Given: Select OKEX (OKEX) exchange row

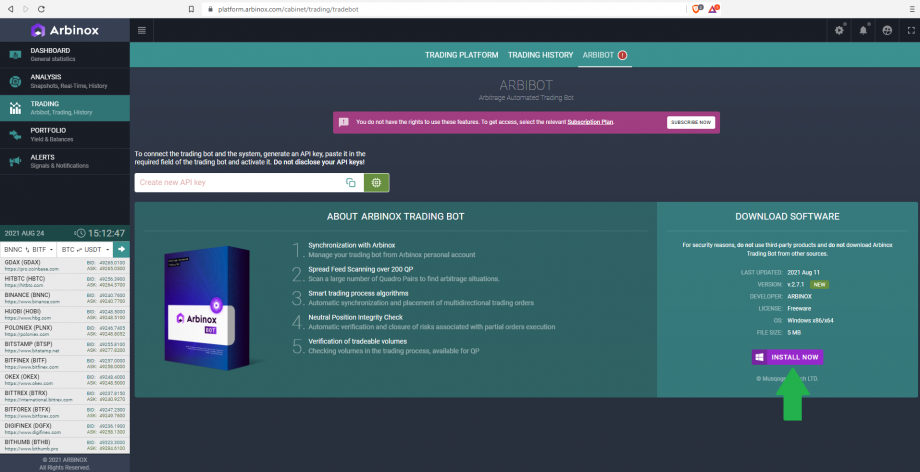Looking at the screenshot, I should coord(65,380).
